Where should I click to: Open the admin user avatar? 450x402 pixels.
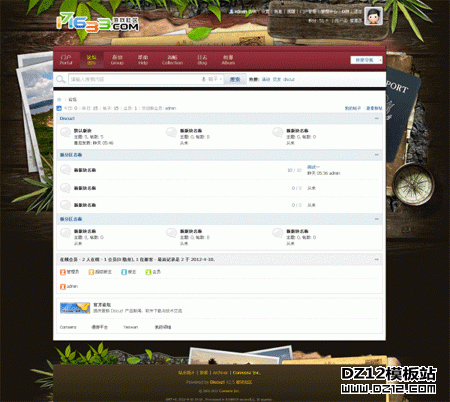[373, 16]
